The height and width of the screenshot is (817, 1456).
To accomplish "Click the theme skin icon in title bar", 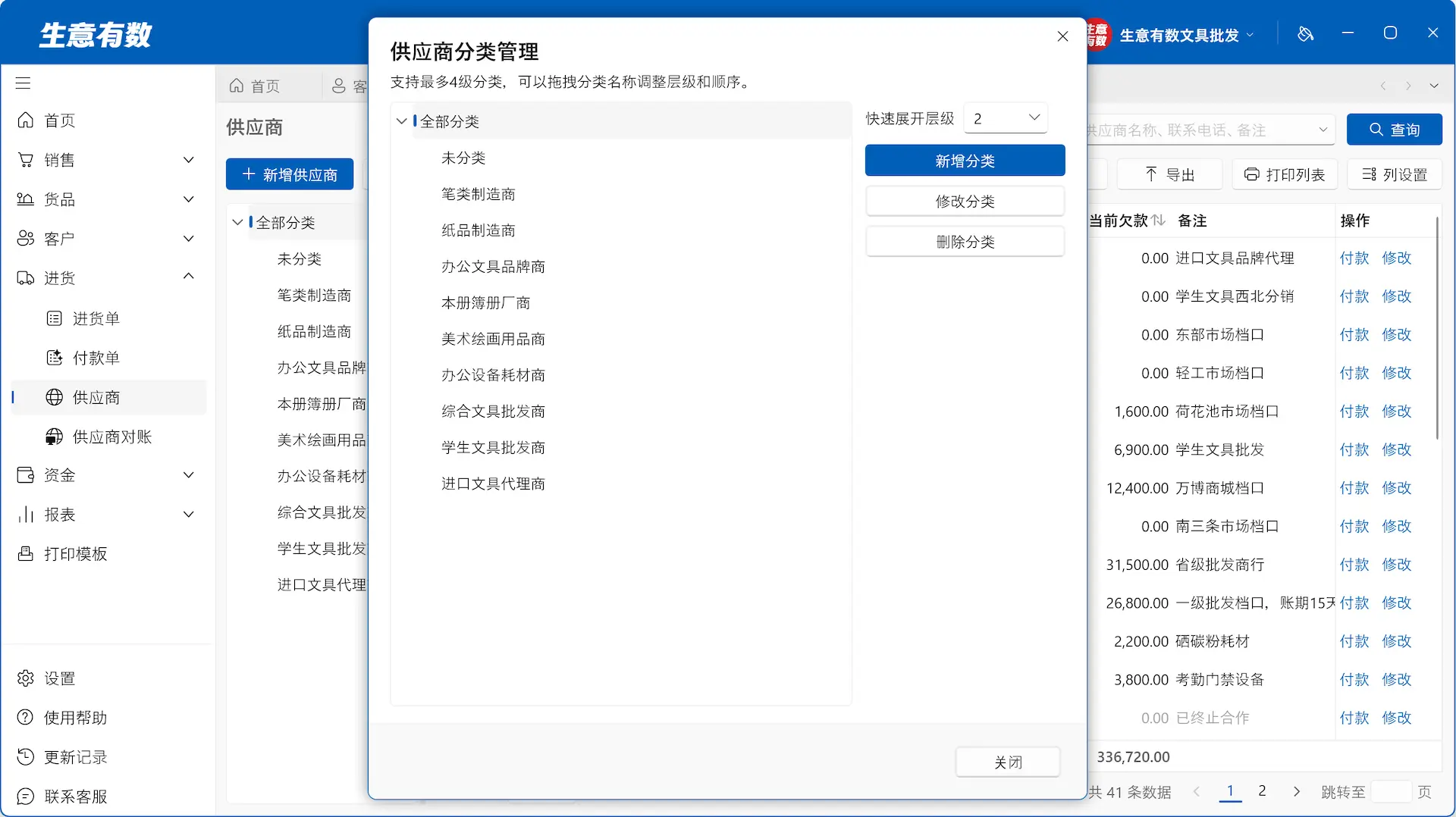I will (x=1305, y=34).
